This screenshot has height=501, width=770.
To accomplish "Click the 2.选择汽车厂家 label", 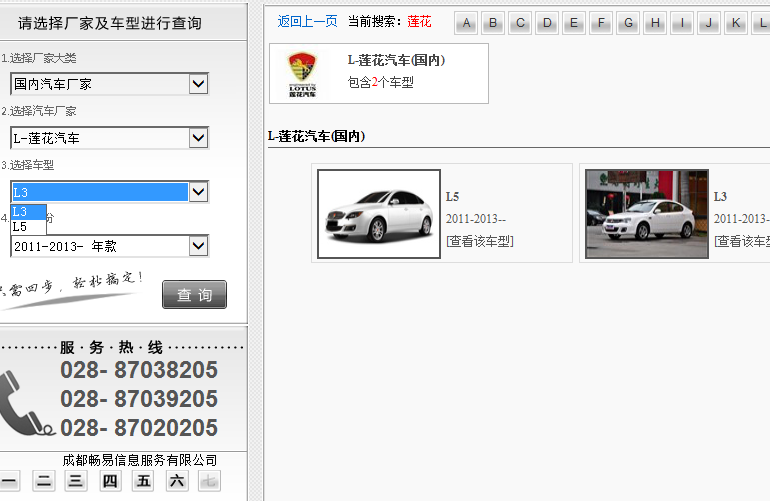I will pyautogui.click(x=39, y=111).
